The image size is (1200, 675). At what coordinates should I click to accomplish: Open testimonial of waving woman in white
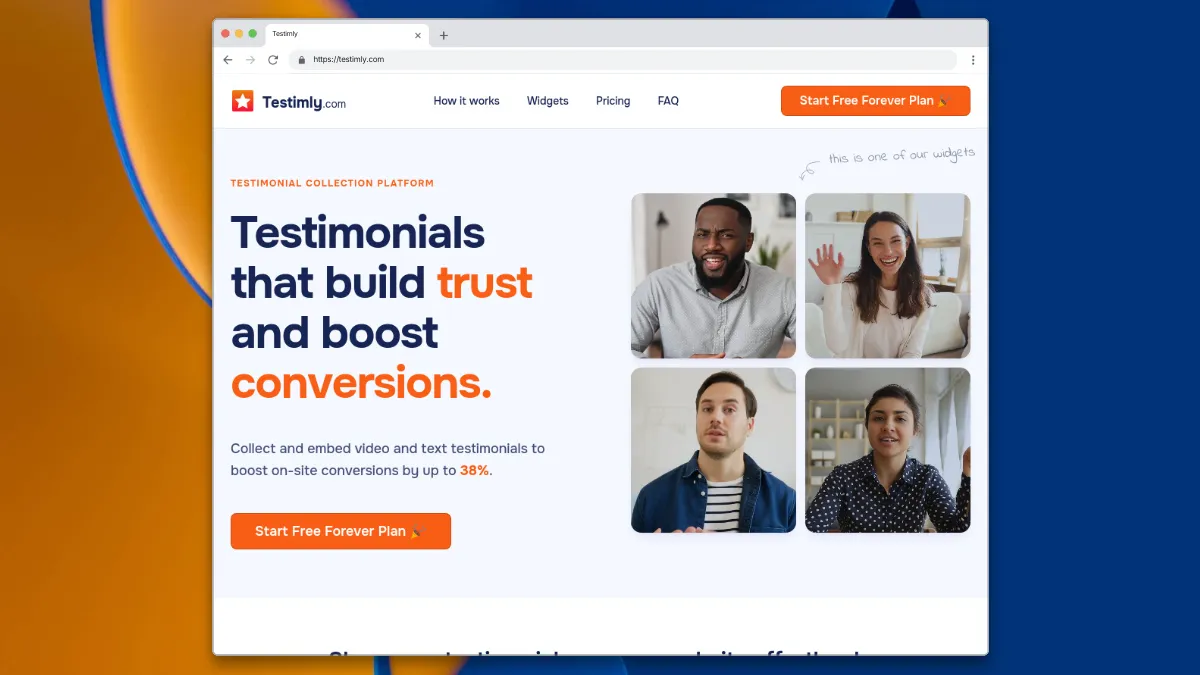887,276
